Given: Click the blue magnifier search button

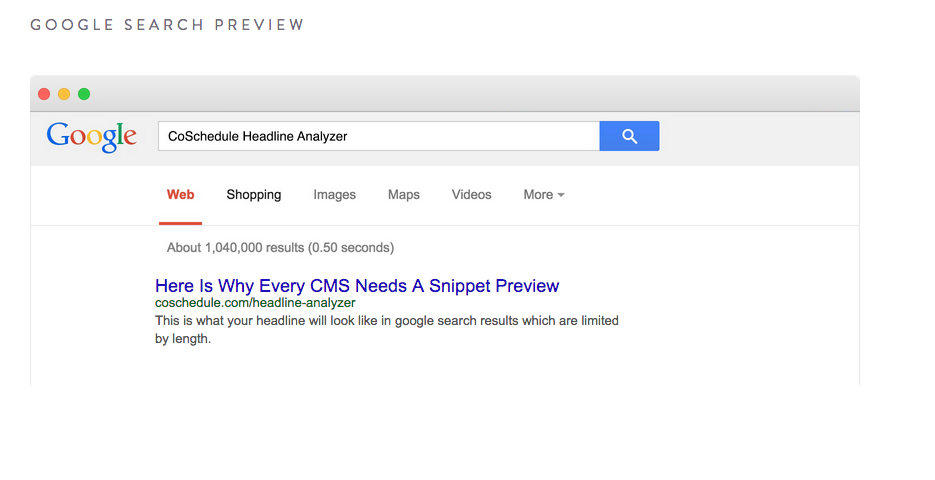Looking at the screenshot, I should (x=629, y=136).
